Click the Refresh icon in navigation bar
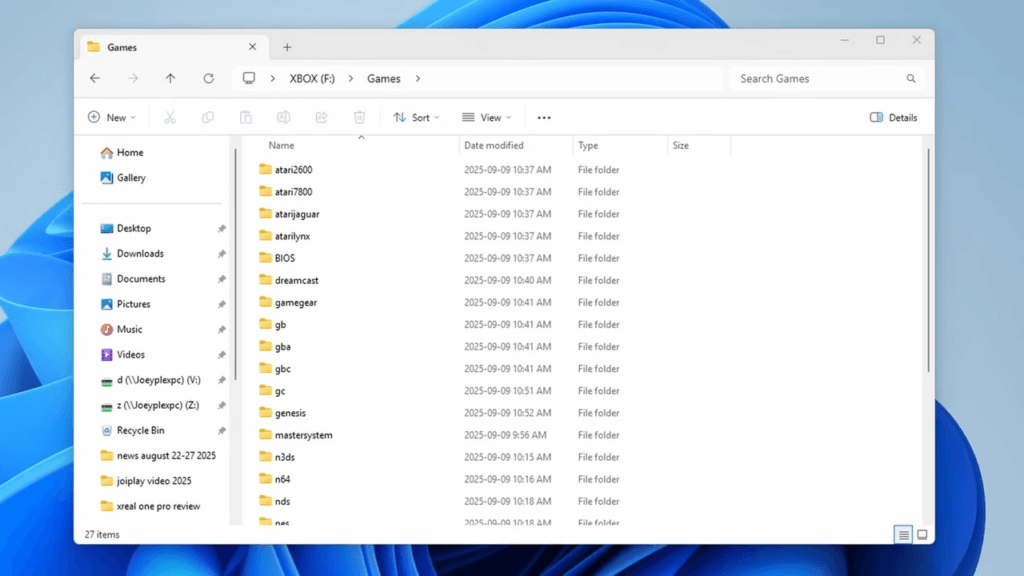Viewport: 1024px width, 576px height. point(208,78)
